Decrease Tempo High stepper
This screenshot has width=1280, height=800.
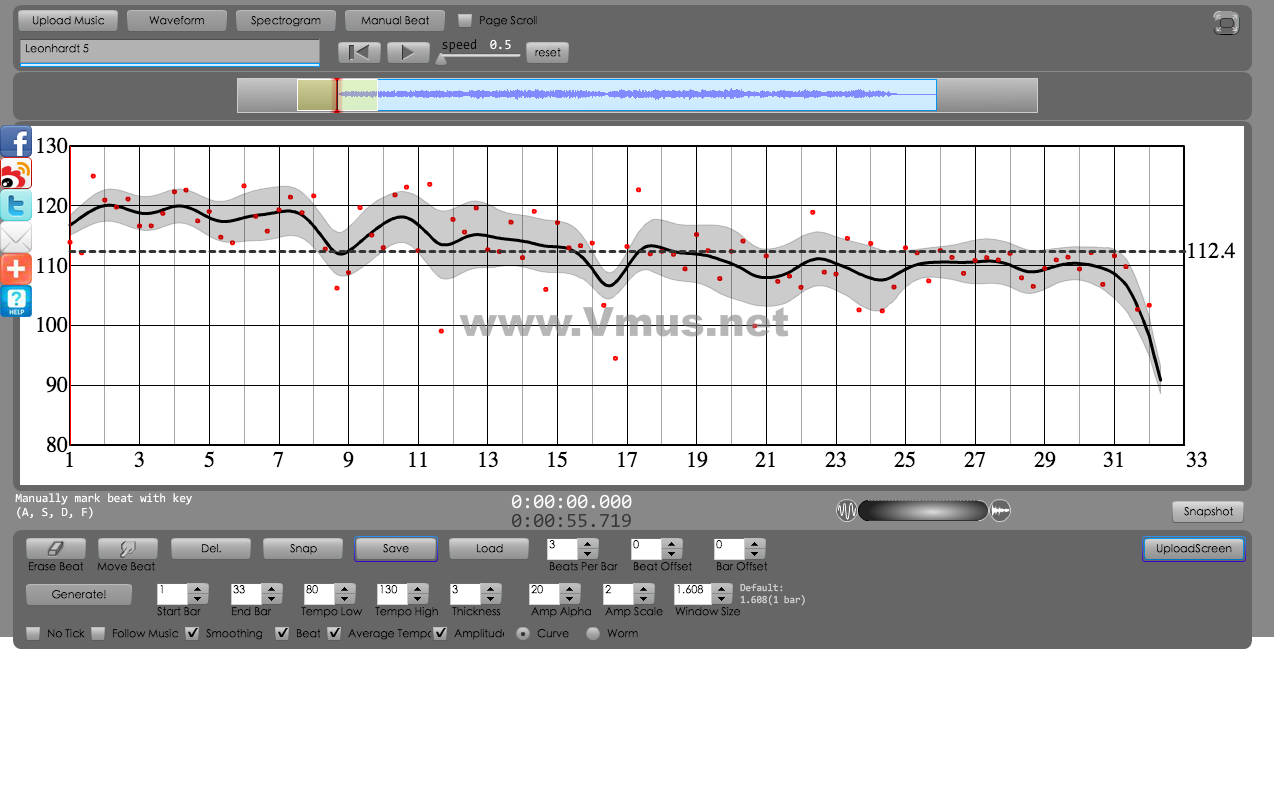click(417, 599)
